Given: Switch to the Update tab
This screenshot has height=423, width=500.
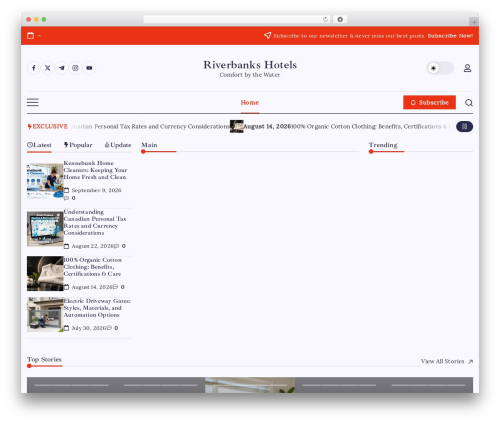Looking at the screenshot, I should (x=118, y=145).
